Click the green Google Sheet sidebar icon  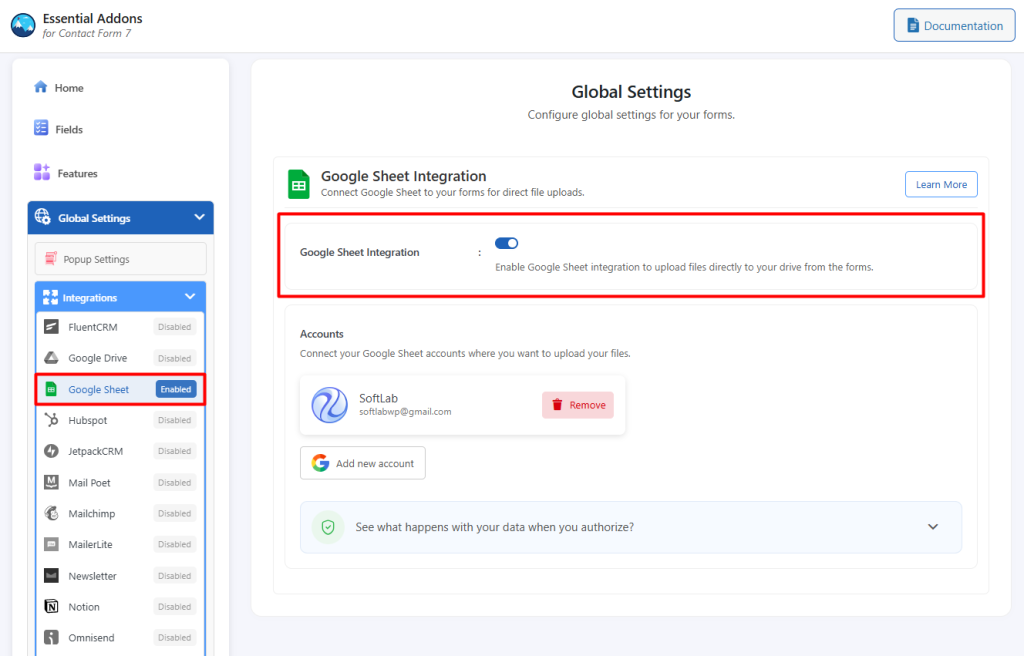click(x=51, y=389)
